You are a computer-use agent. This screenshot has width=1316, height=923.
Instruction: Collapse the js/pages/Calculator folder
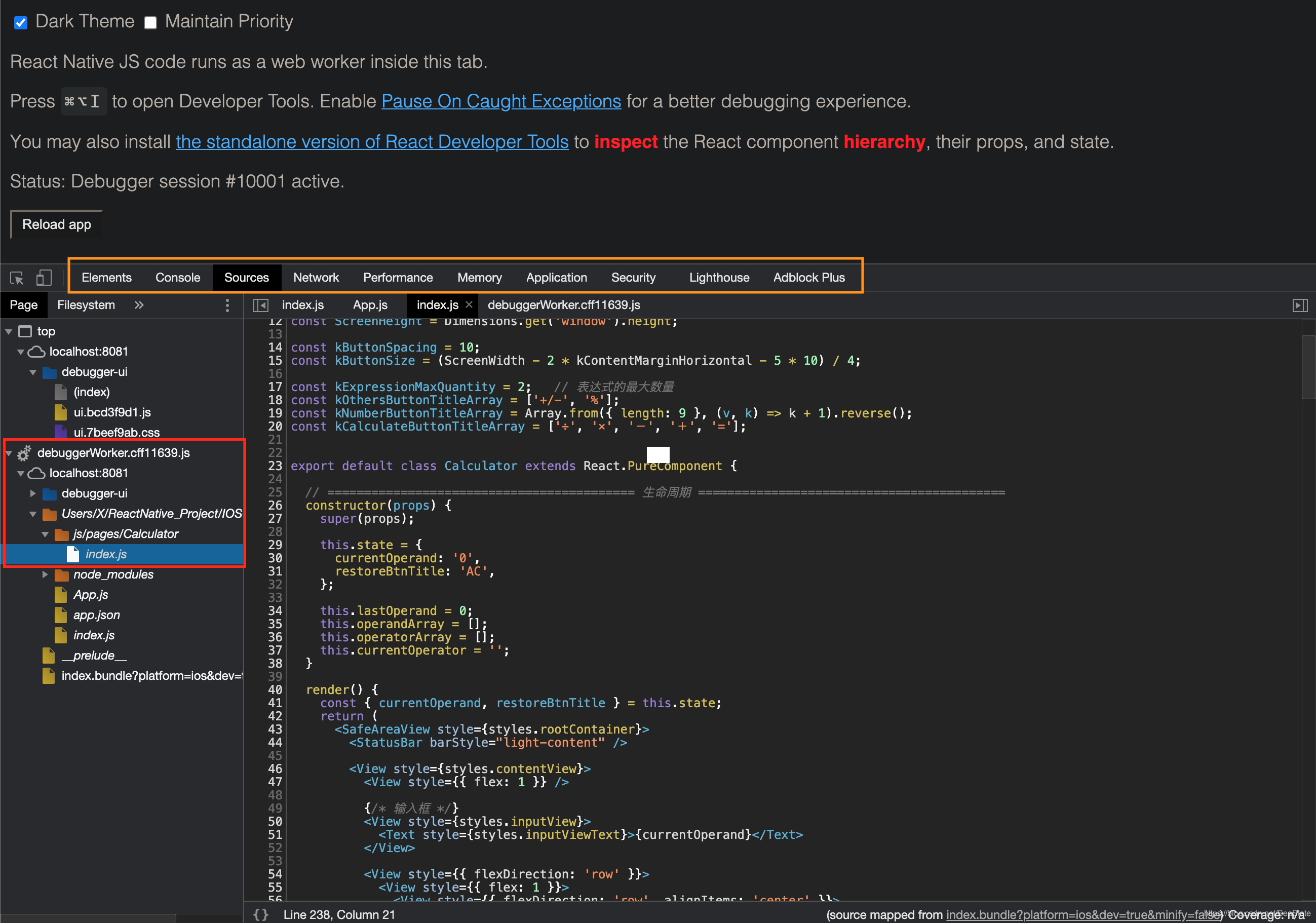click(x=45, y=534)
